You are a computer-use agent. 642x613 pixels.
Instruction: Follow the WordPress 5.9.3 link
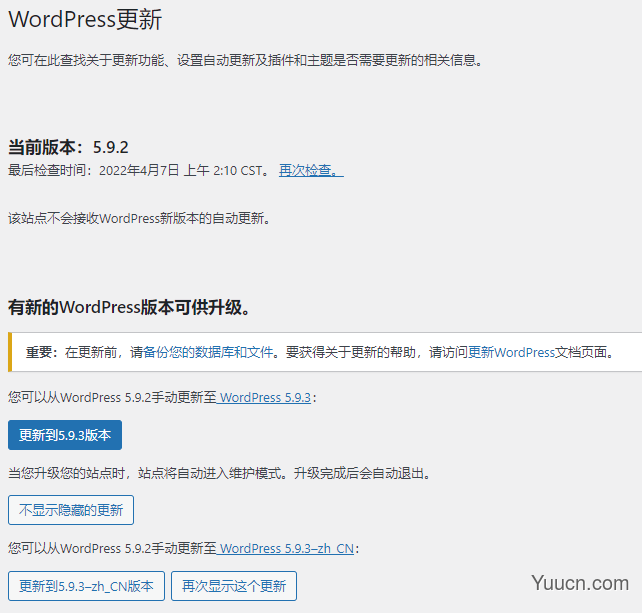(264, 398)
